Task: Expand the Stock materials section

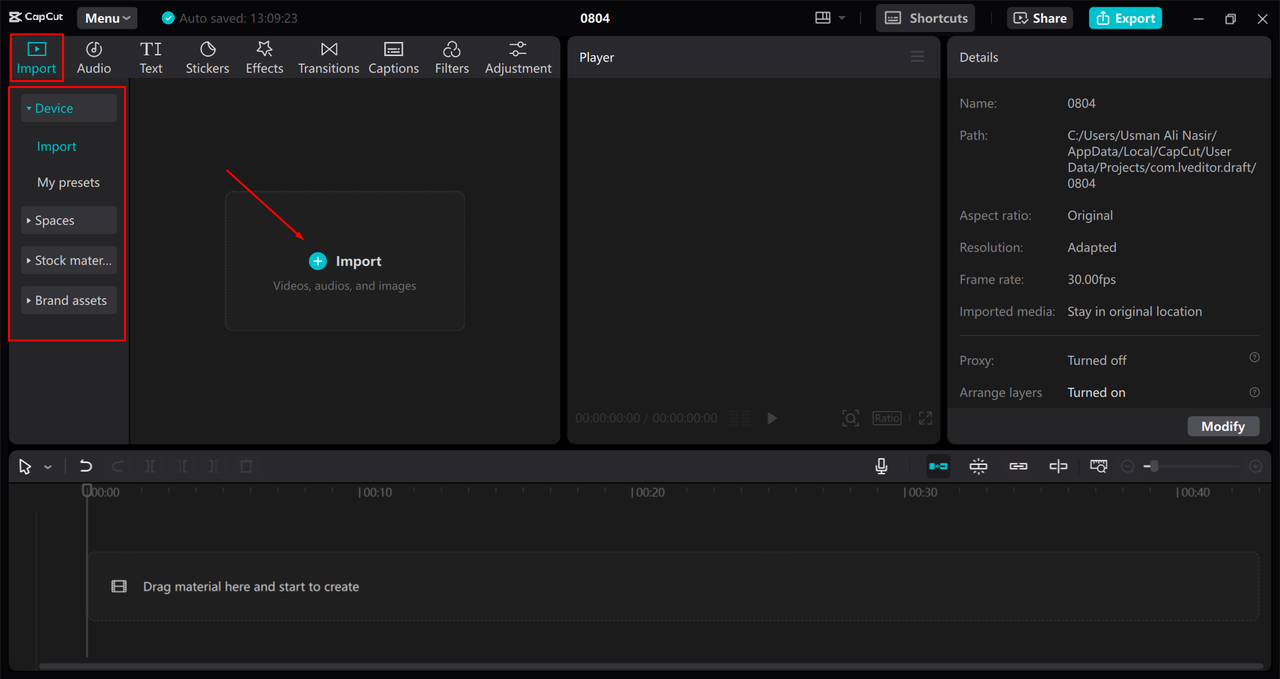Action: tap(69, 260)
